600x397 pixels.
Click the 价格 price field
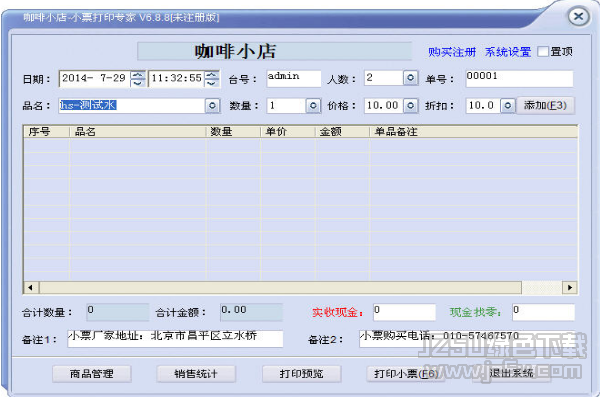(x=383, y=105)
